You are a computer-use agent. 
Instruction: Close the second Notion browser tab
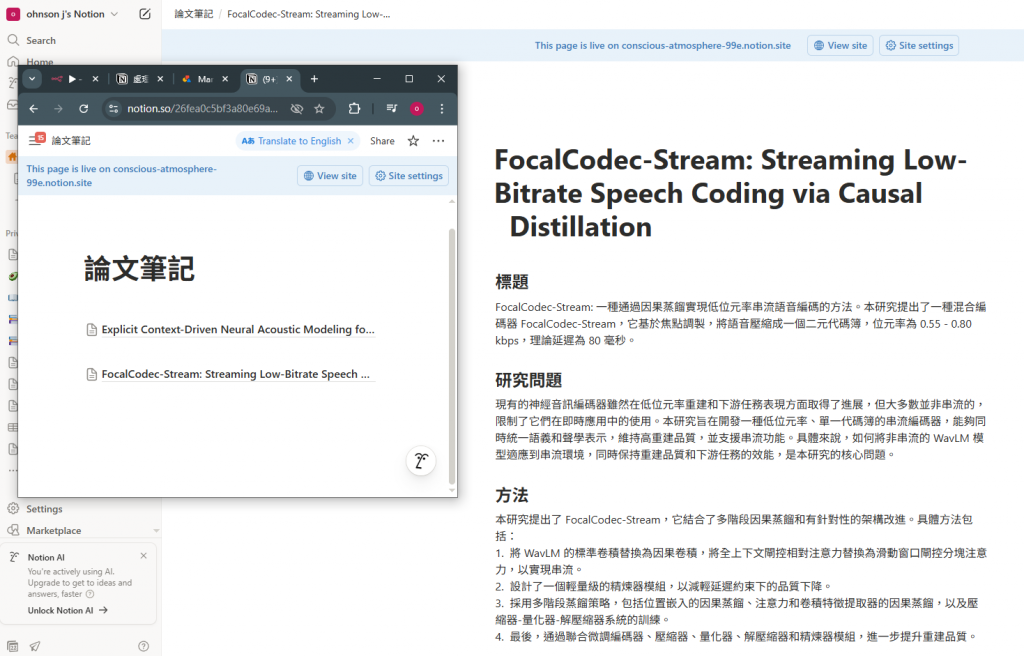[x=160, y=79]
